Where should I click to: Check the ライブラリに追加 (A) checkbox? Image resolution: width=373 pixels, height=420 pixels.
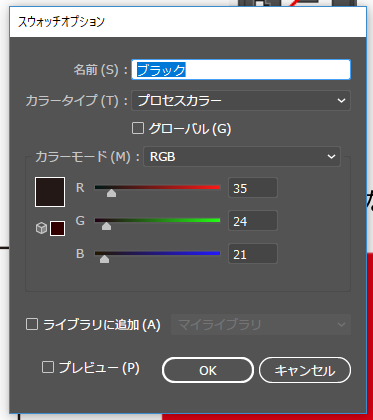click(32, 324)
